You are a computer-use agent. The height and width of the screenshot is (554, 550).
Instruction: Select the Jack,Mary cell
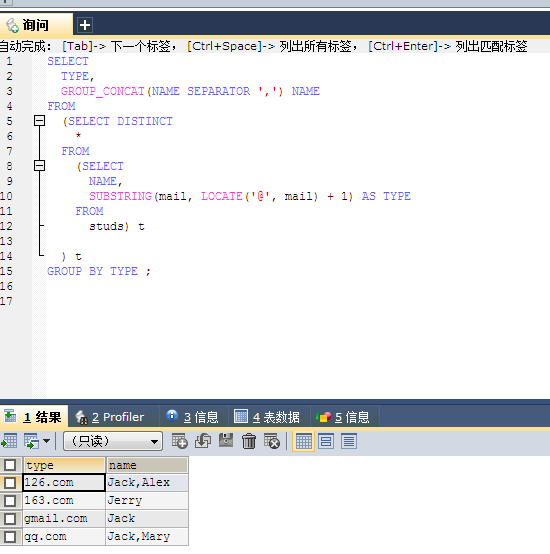[147, 537]
